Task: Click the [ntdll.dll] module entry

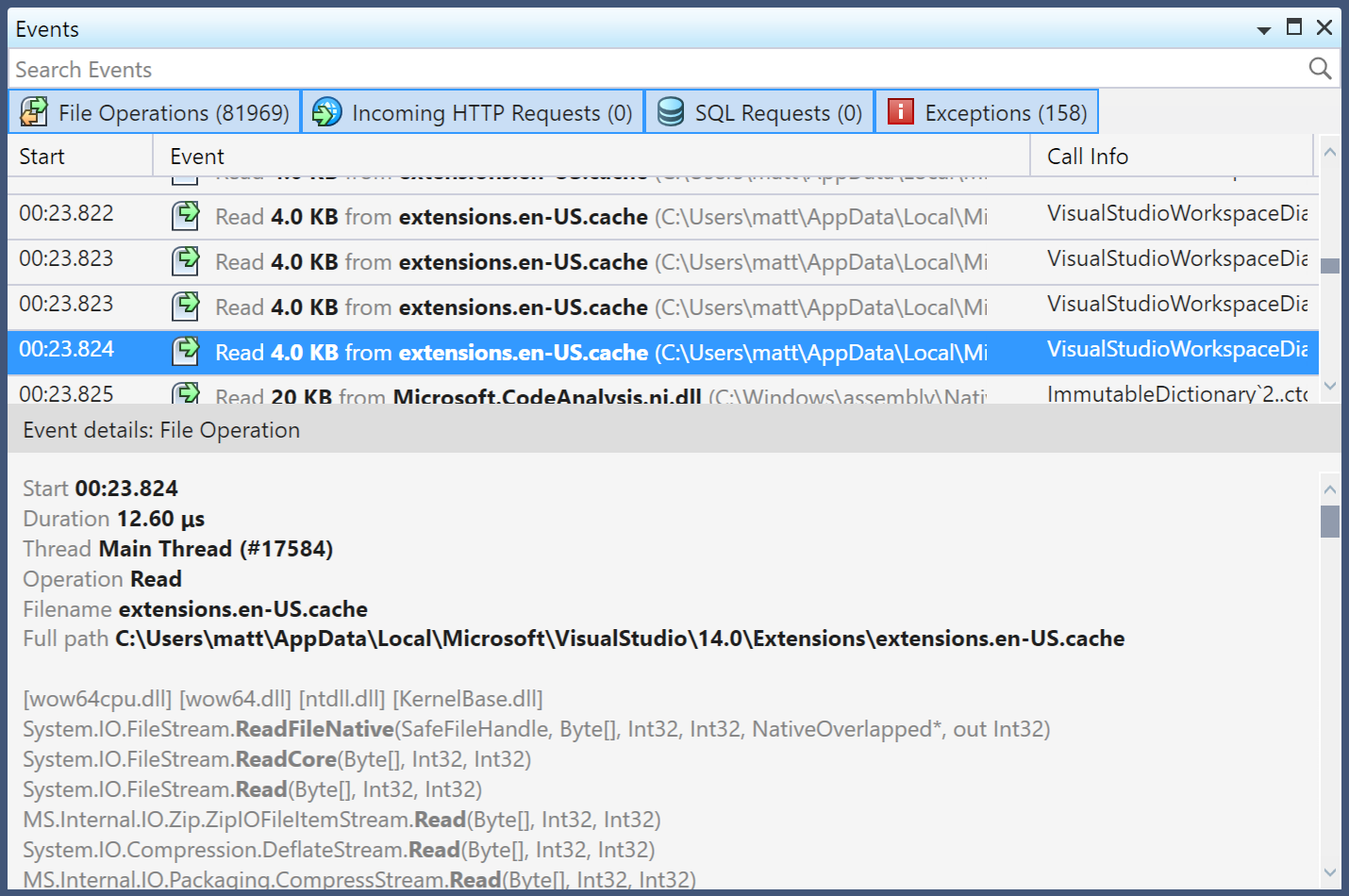Action: pyautogui.click(x=342, y=699)
